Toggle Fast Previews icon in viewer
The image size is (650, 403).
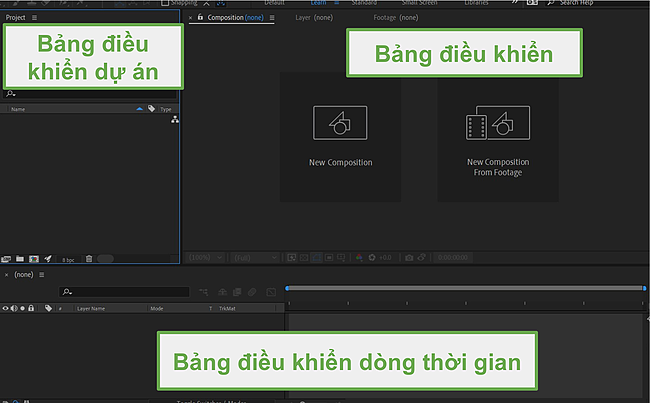pyautogui.click(x=292, y=257)
